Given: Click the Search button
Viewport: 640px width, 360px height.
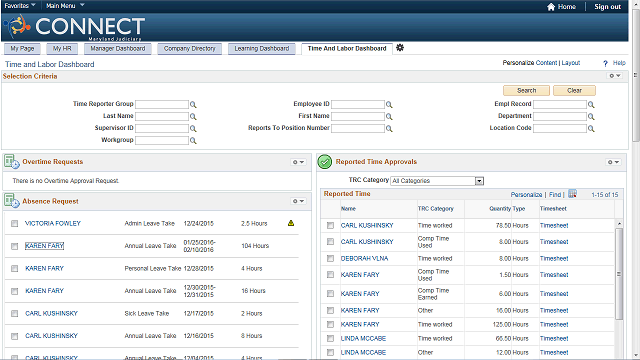Looking at the screenshot, I should click(527, 90).
